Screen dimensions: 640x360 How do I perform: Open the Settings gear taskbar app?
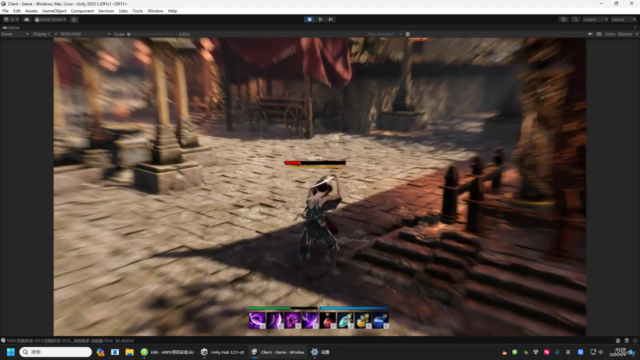320,352
